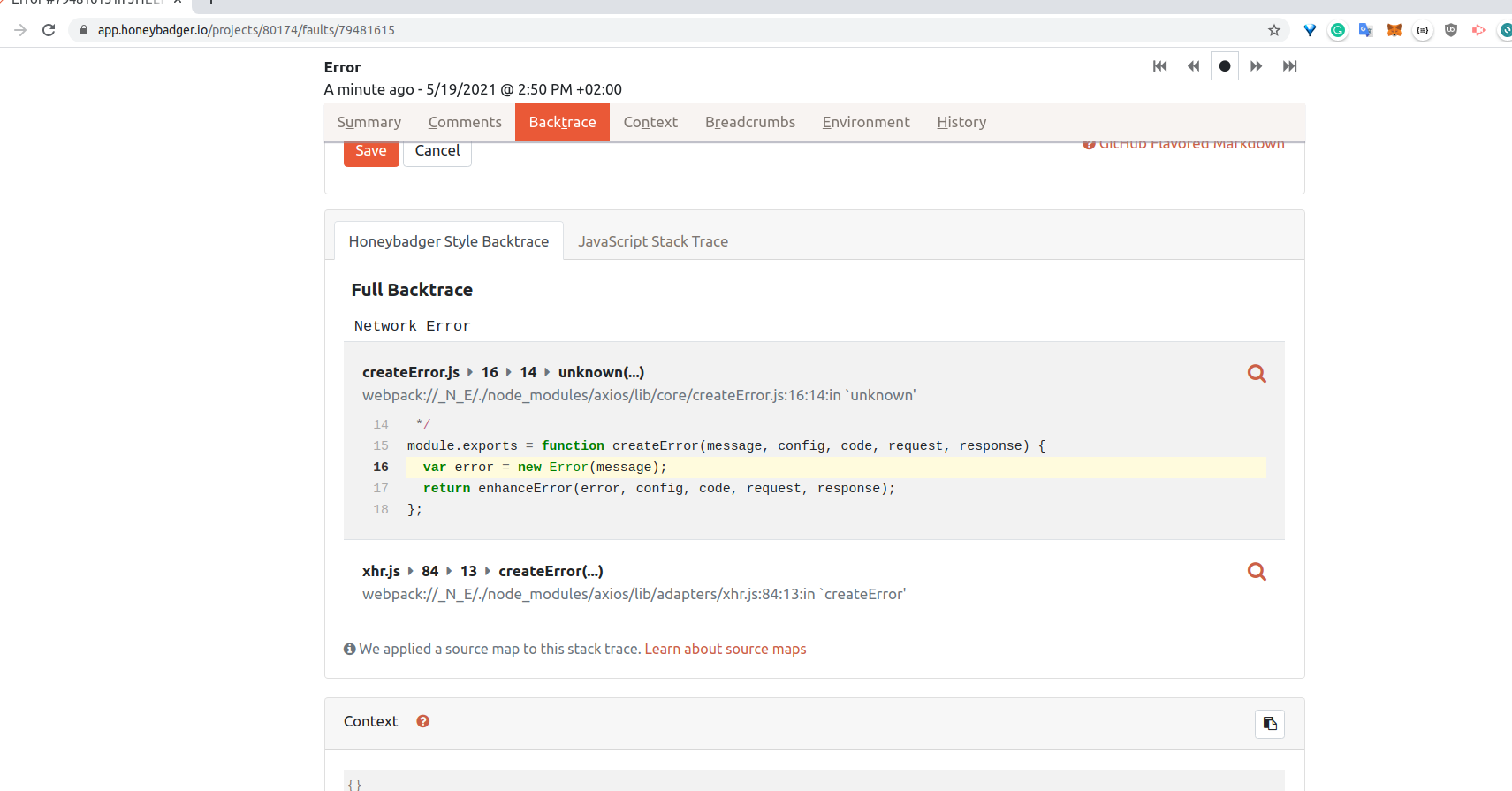Open the Google Translate extension icon
Image resolution: width=1512 pixels, height=791 pixels.
[x=1366, y=30]
